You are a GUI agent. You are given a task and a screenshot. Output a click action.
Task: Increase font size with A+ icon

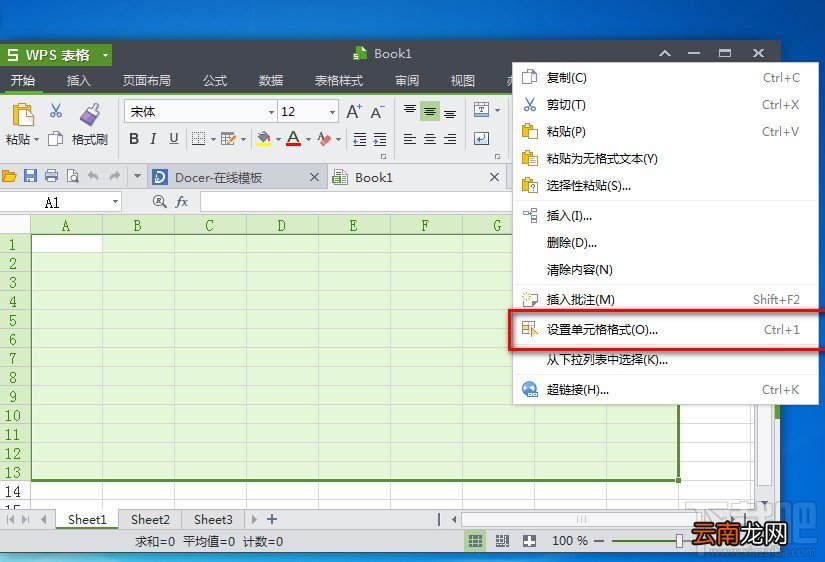tap(354, 112)
